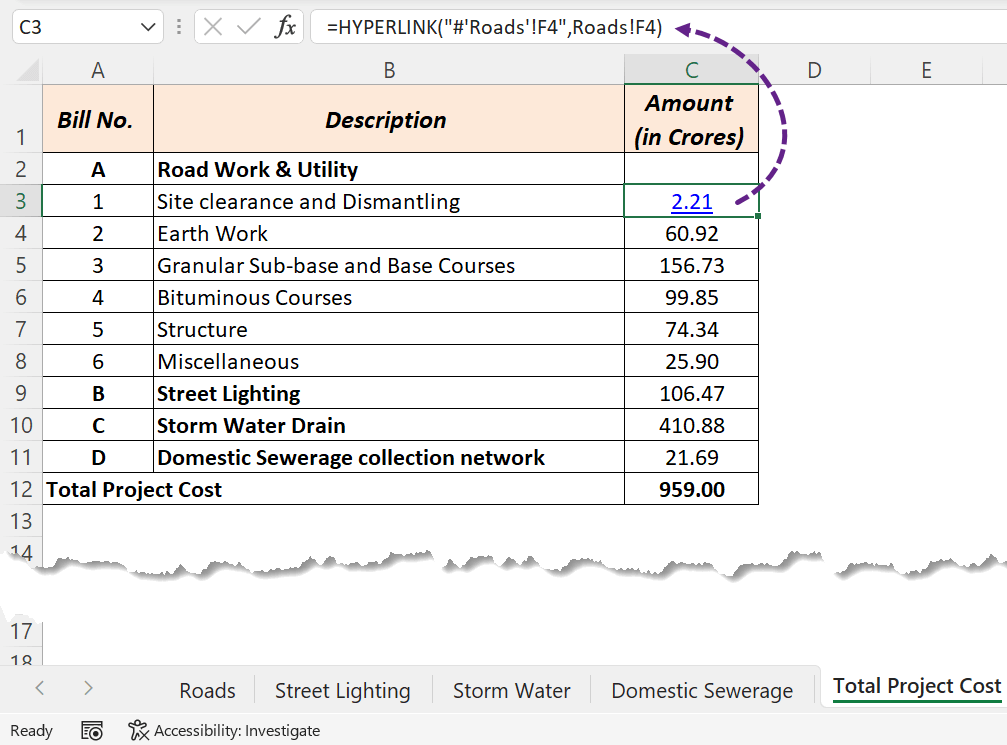This screenshot has width=1007, height=745.
Task: Select the 'Storm Water Drain' cell
Action: [x=389, y=425]
